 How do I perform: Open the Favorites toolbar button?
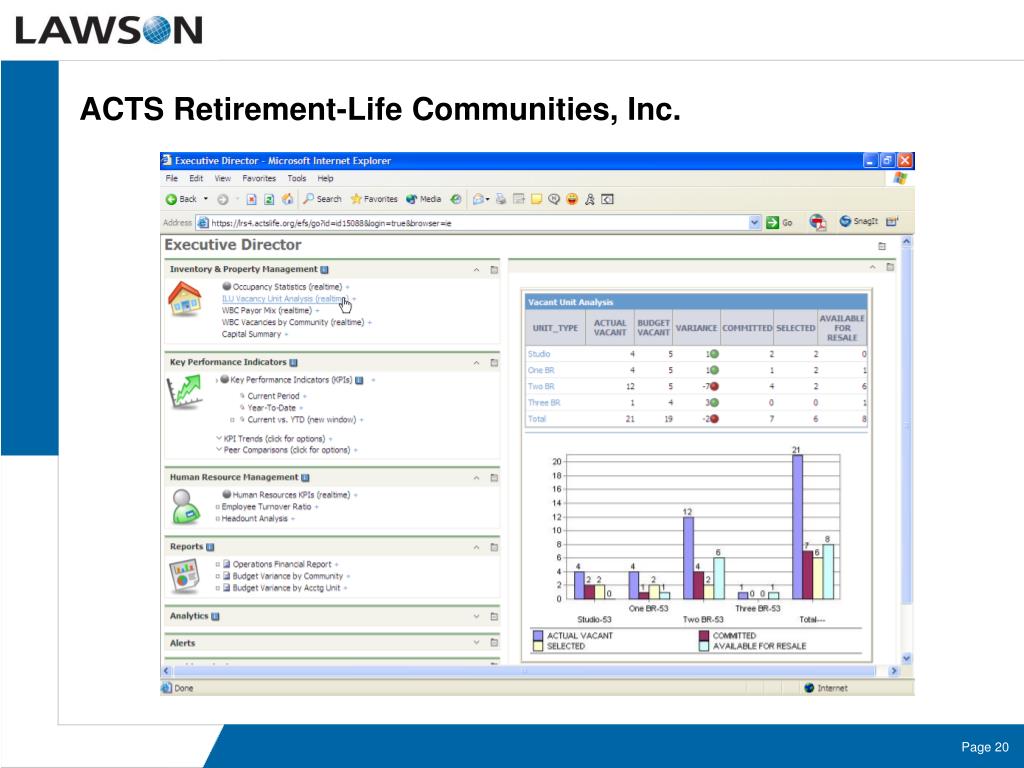(x=374, y=199)
